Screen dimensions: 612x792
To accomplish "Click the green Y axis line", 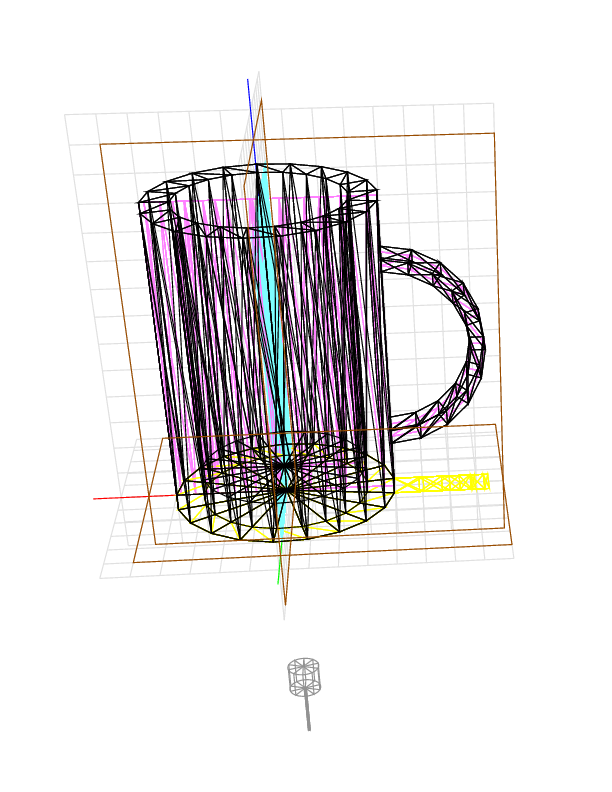I will pyautogui.click(x=279, y=570).
